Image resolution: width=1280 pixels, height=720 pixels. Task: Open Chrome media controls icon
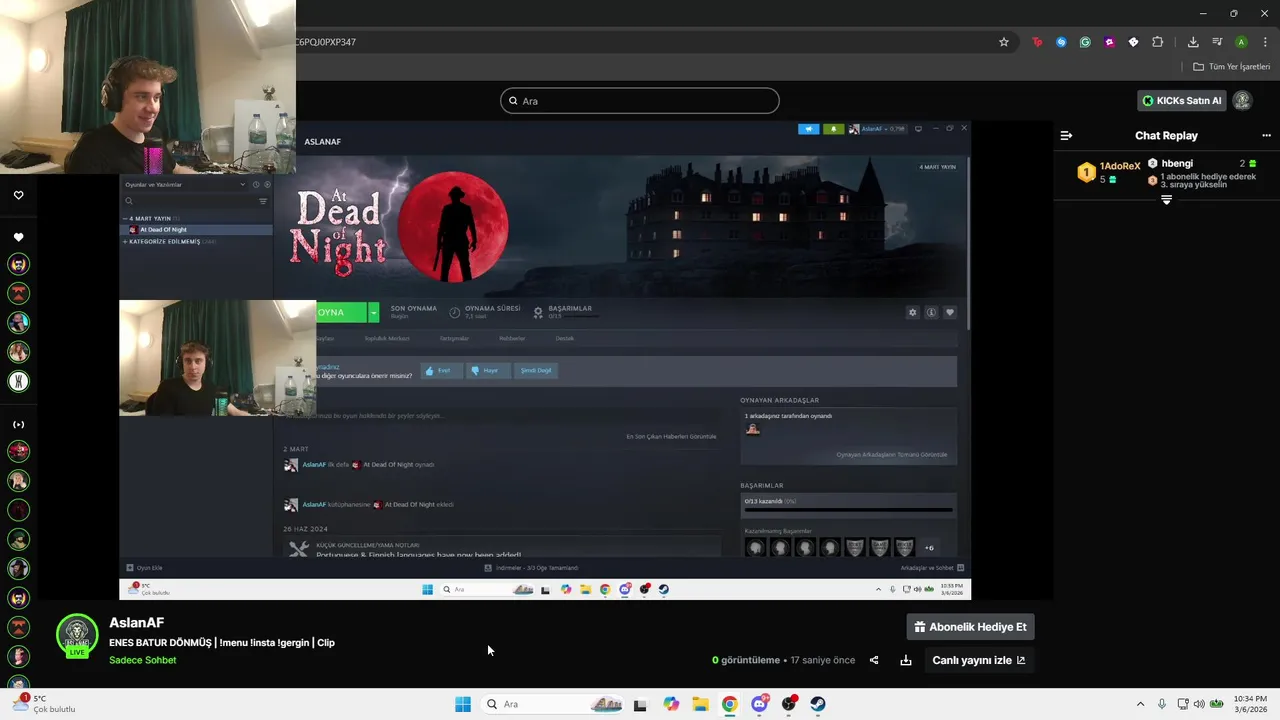1217,42
